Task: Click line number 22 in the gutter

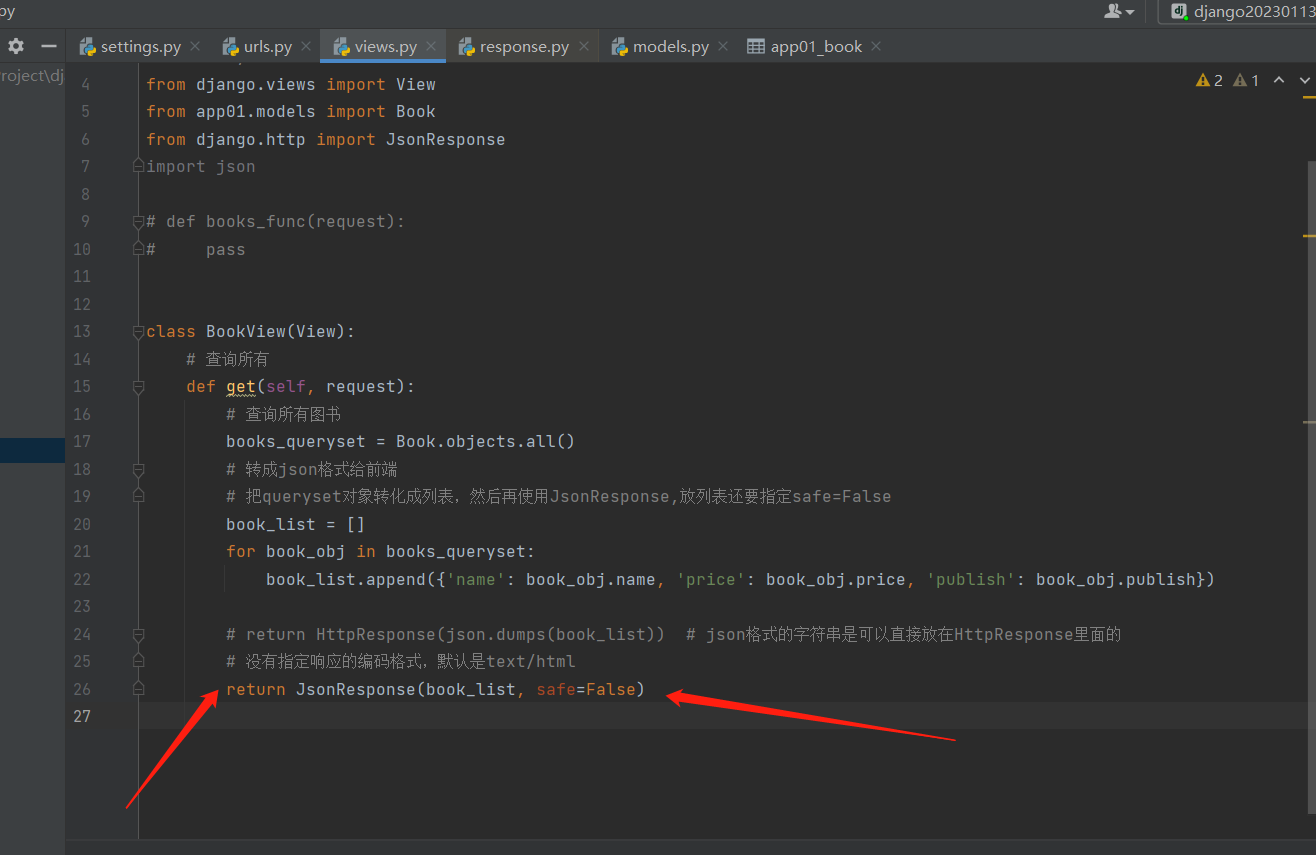Action: [x=81, y=579]
